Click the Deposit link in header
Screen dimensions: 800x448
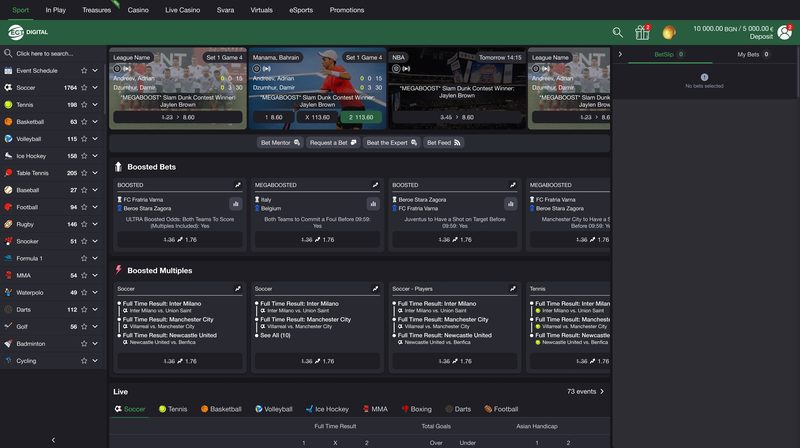(x=761, y=37)
